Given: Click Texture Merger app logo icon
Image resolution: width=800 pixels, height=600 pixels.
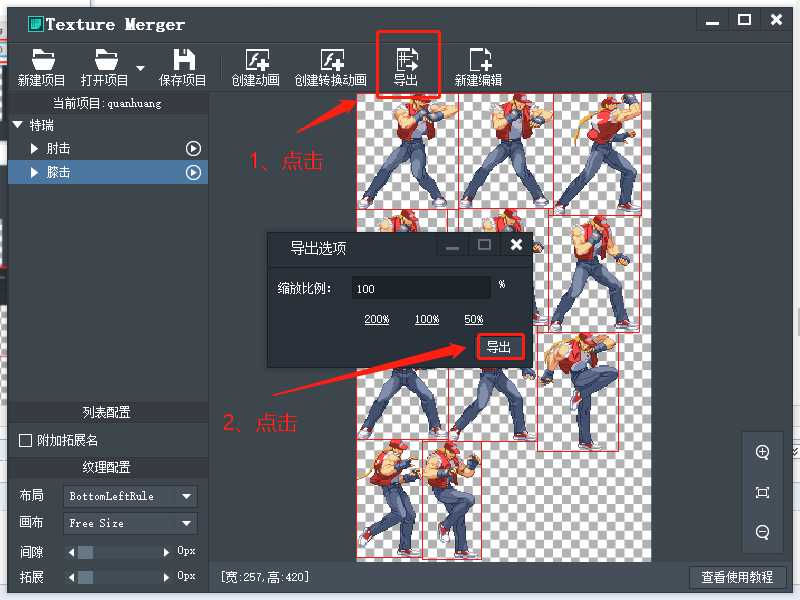Looking at the screenshot, I should tap(36, 24).
